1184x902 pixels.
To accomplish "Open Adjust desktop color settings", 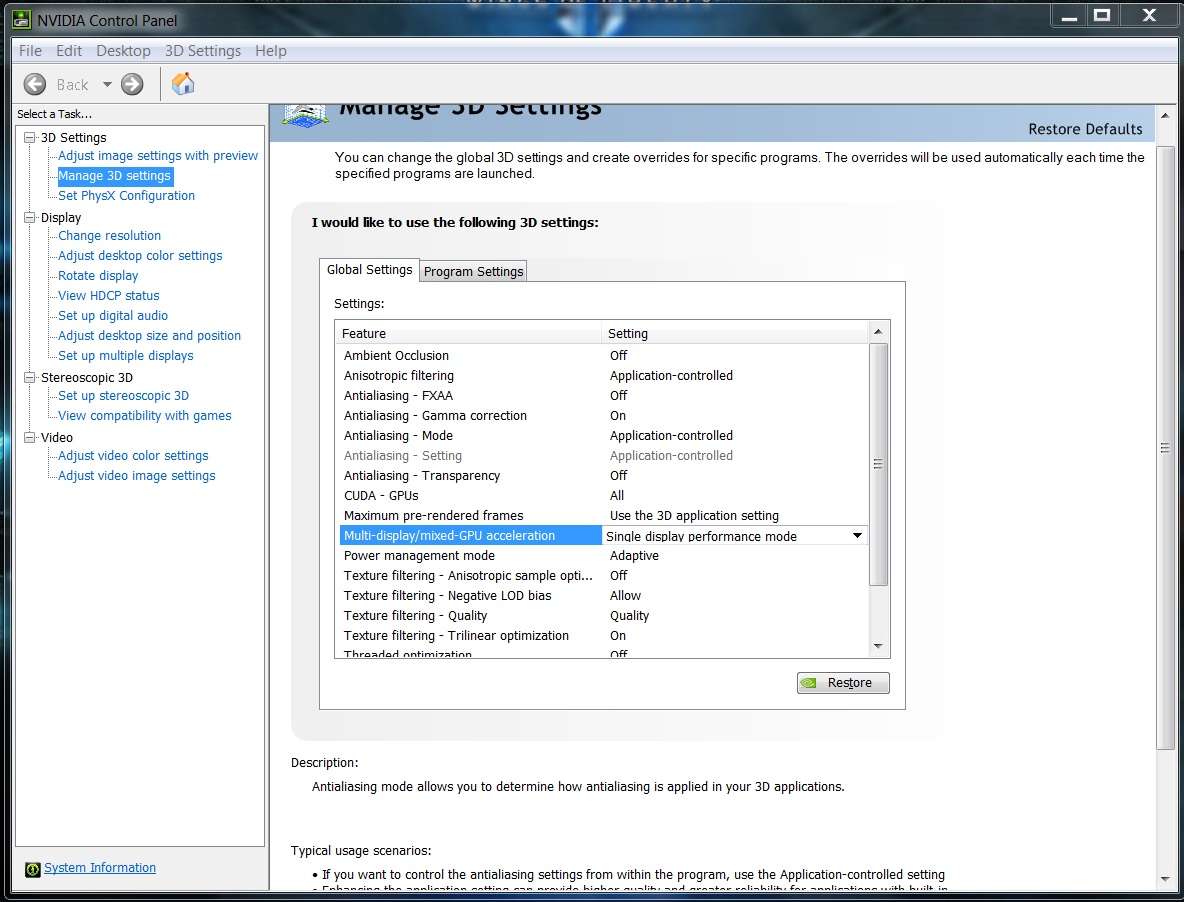I will (140, 256).
